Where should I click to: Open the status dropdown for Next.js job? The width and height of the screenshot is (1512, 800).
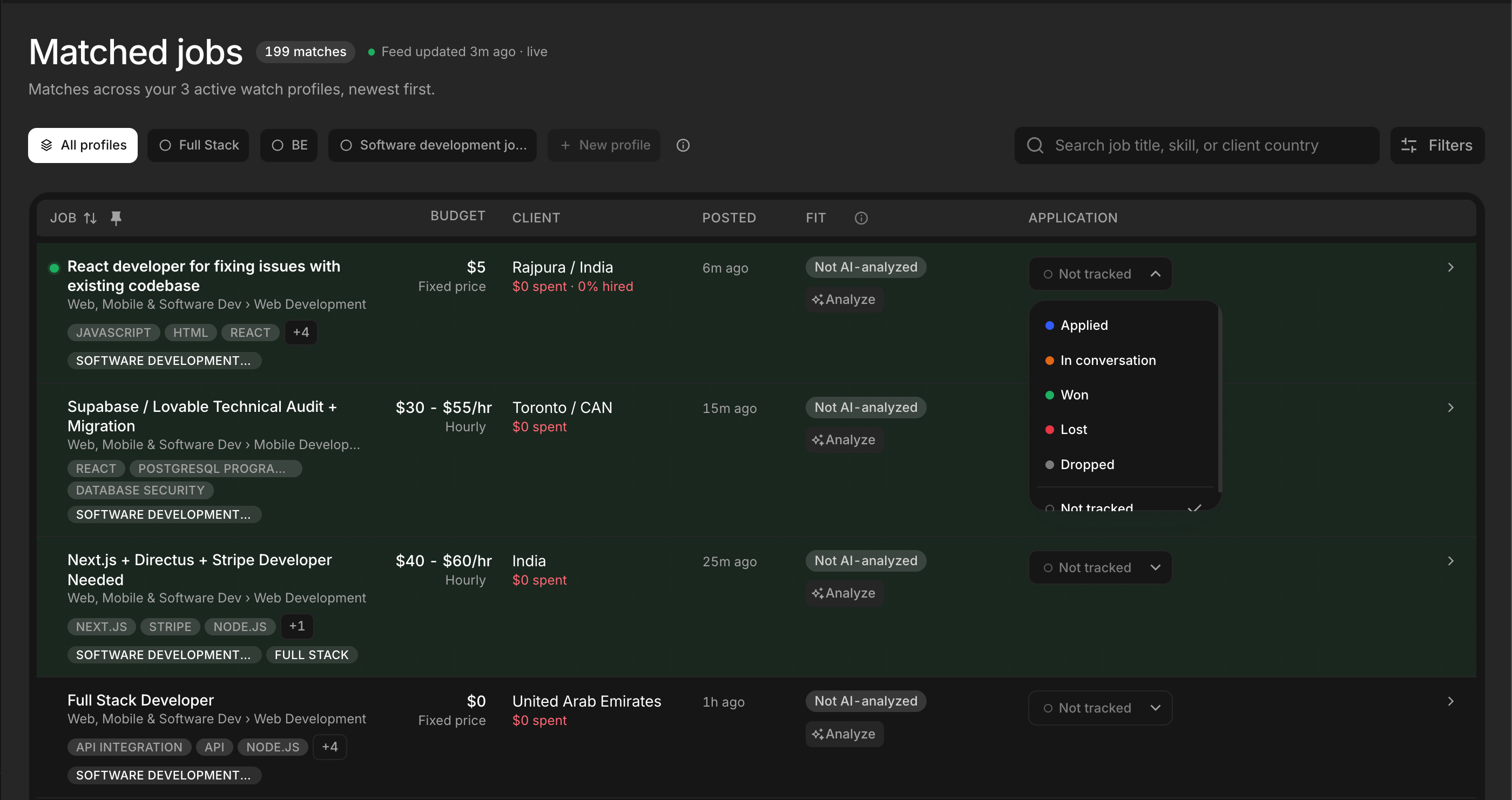click(1101, 567)
